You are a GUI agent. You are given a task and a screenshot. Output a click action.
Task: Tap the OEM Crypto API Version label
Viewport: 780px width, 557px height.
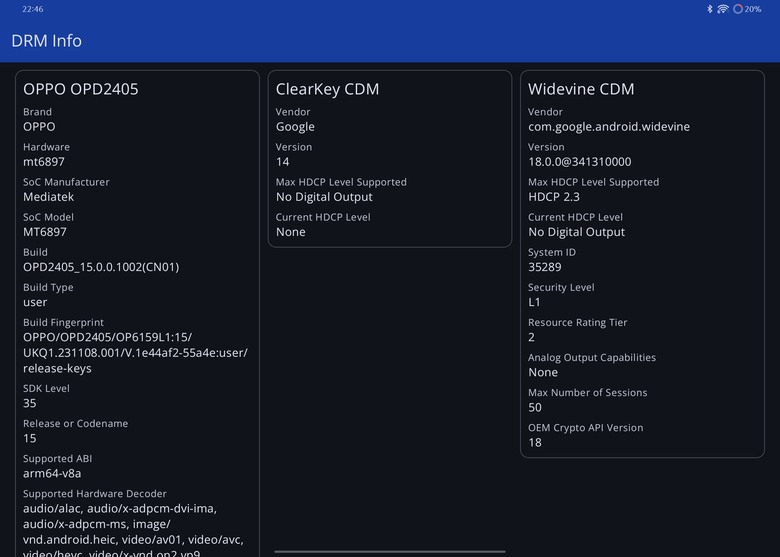tap(585, 428)
